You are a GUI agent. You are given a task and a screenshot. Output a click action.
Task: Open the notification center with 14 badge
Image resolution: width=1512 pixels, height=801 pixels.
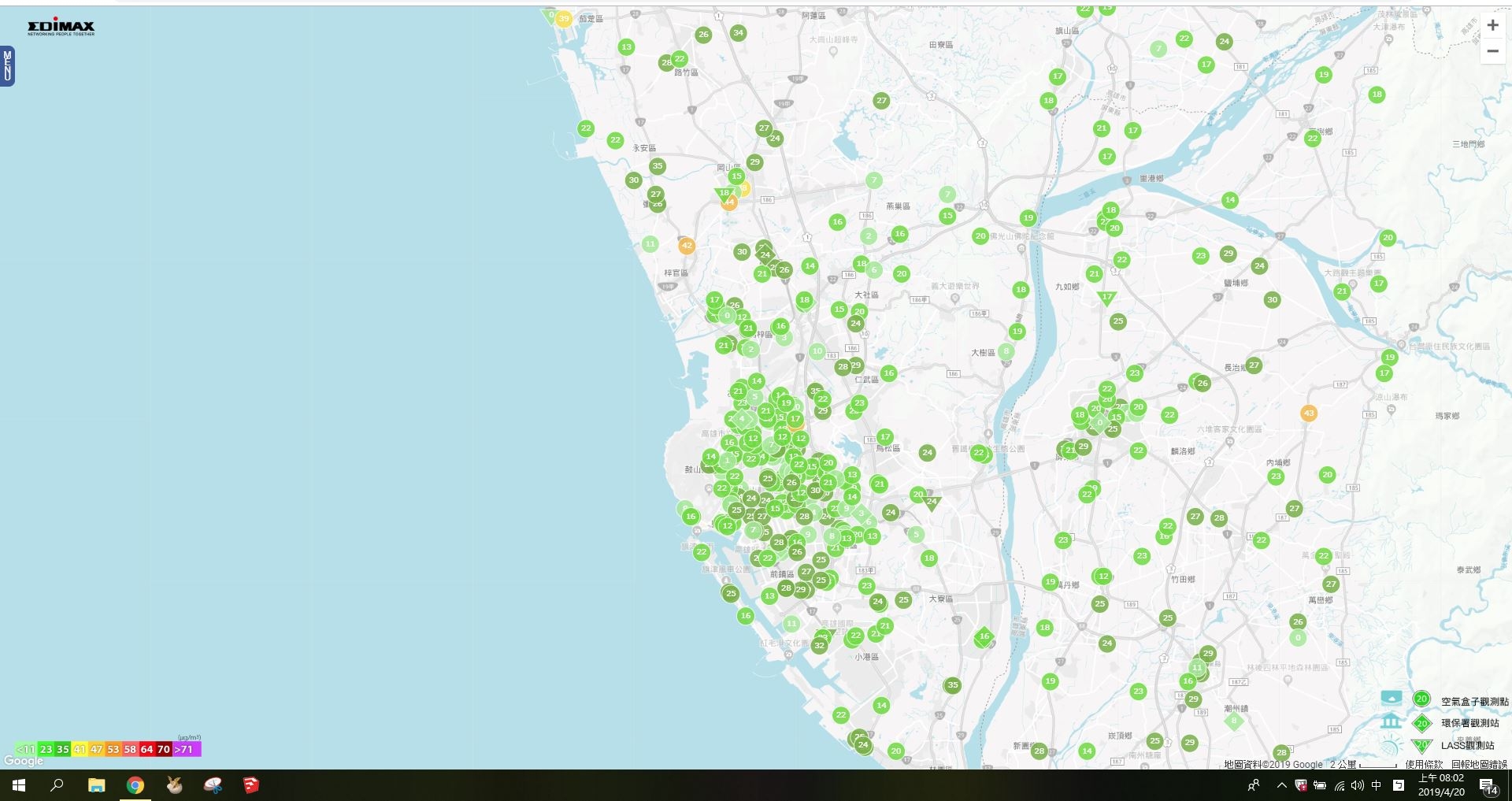pos(1488,786)
